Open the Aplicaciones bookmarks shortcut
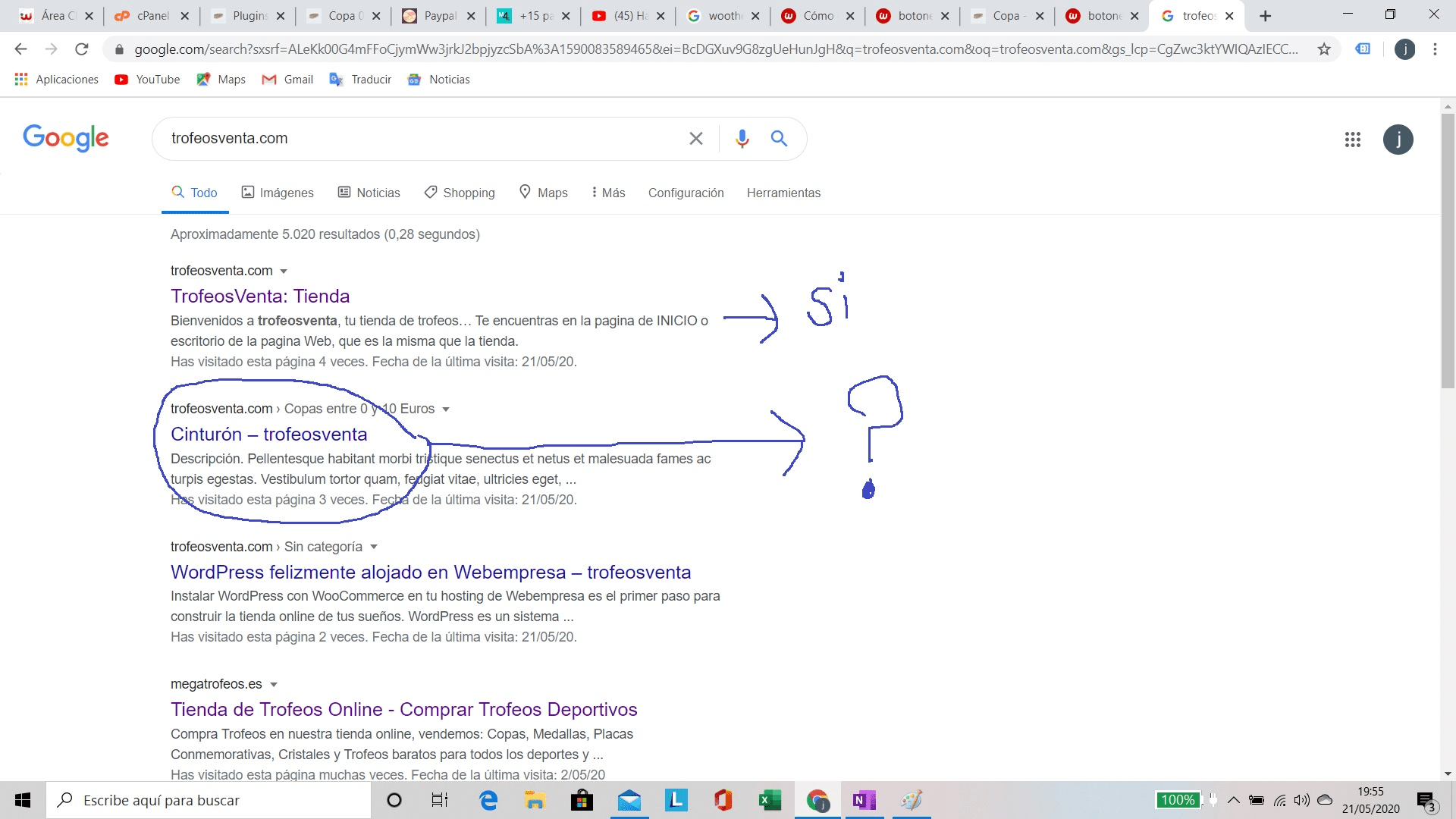 pyautogui.click(x=57, y=80)
